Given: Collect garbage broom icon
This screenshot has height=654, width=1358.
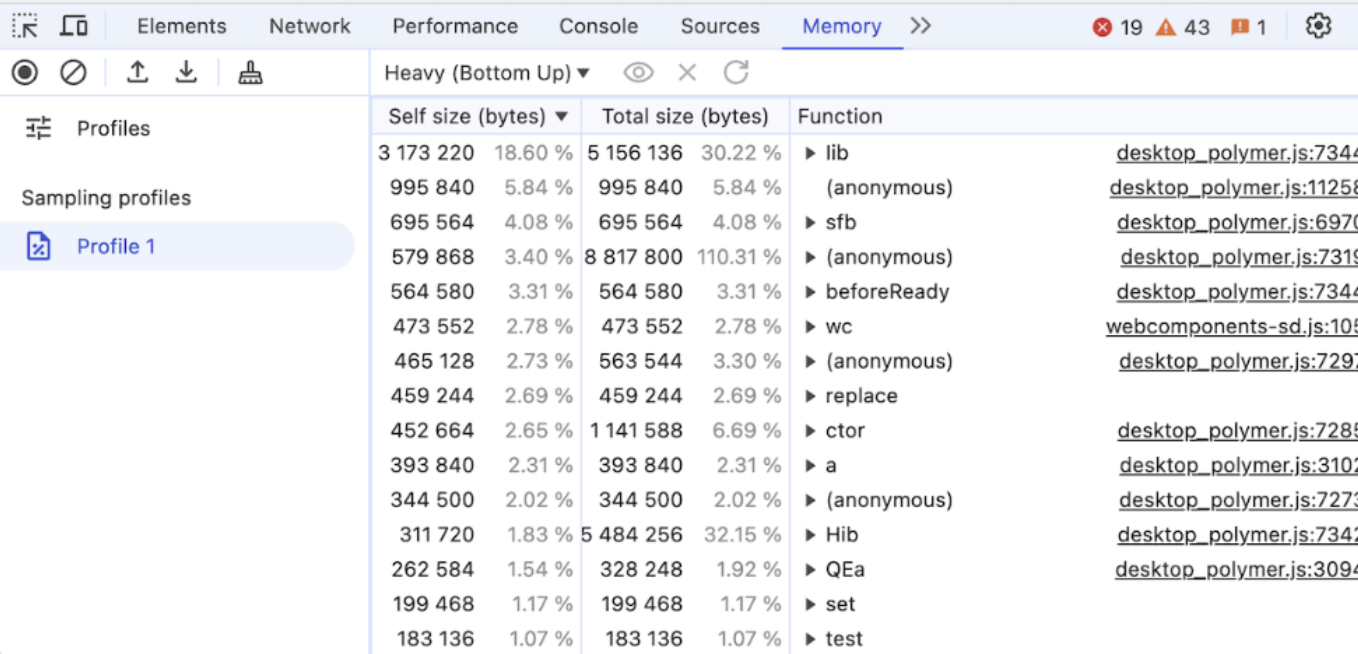Looking at the screenshot, I should pos(250,72).
